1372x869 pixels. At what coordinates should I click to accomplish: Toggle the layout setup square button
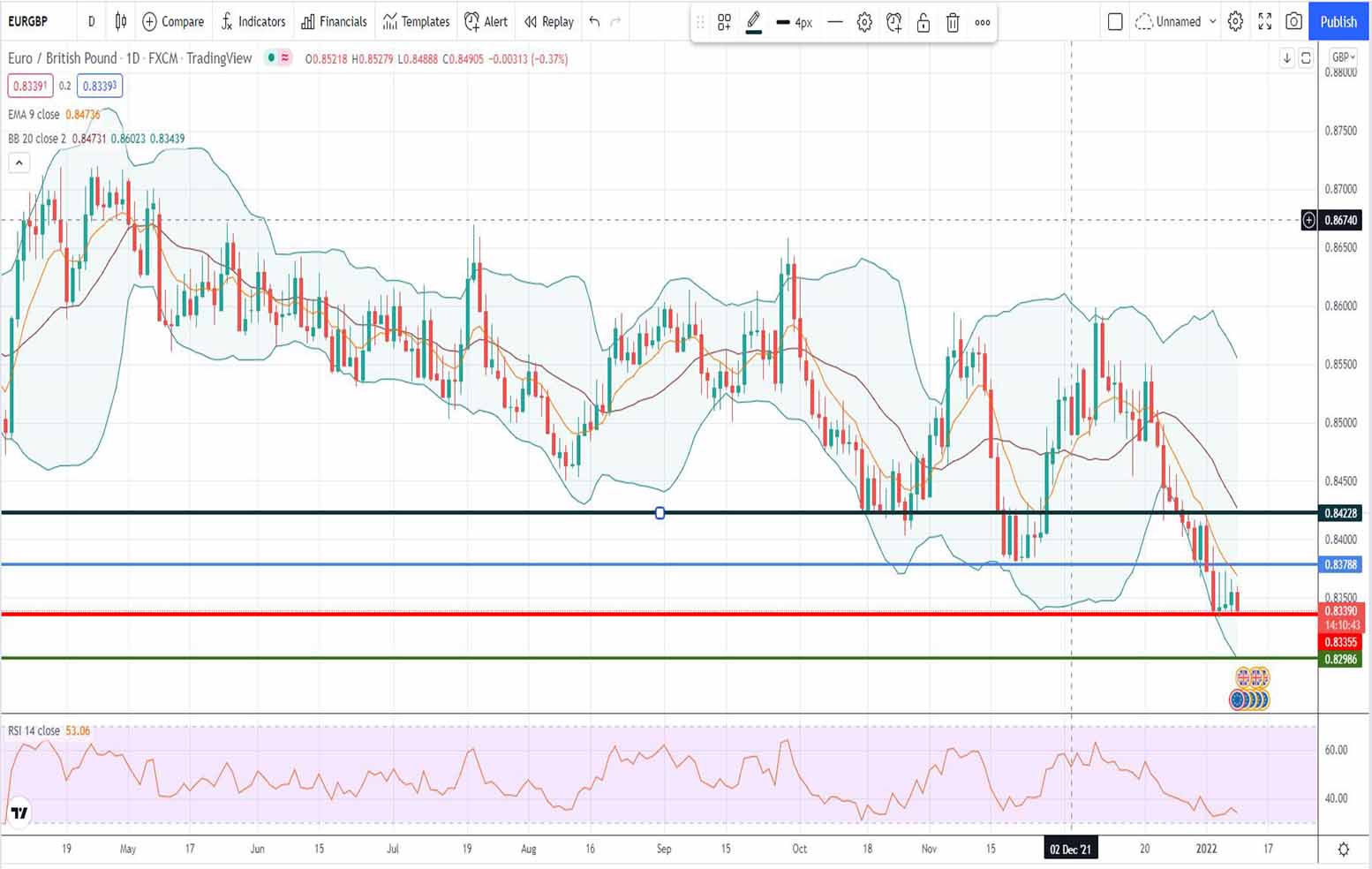tap(1115, 21)
